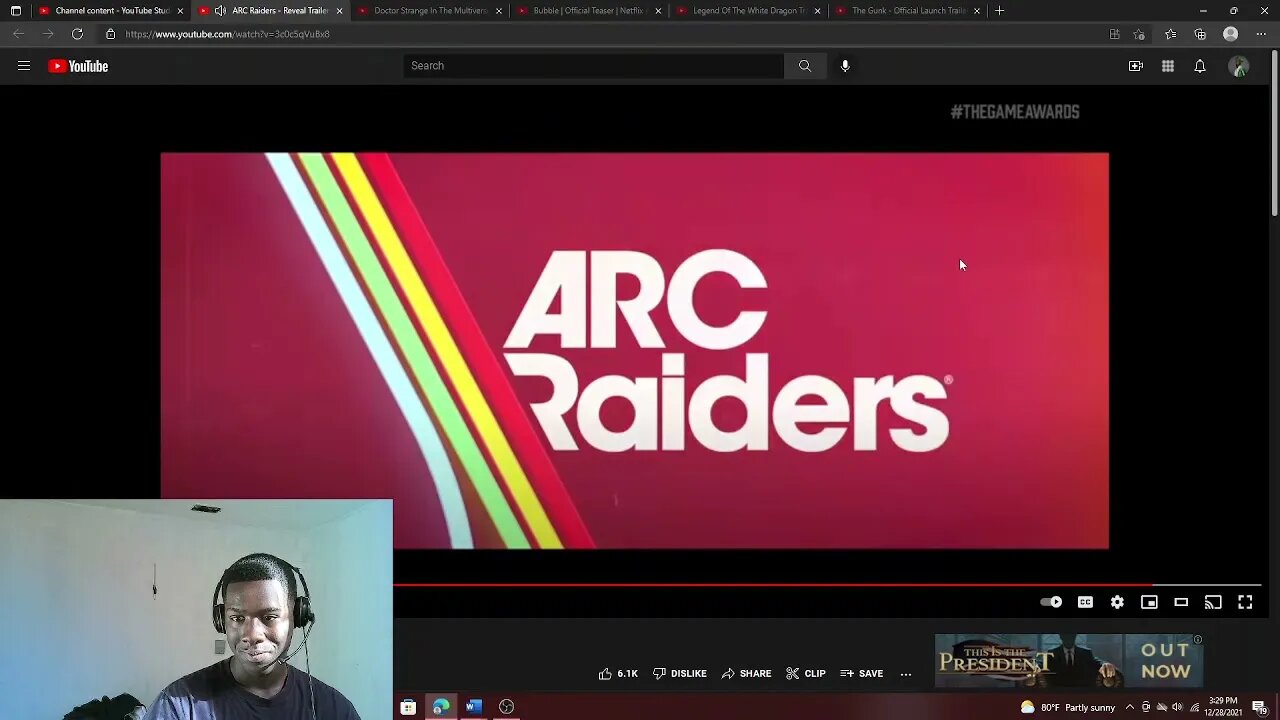1280x720 pixels.
Task: Reload the page
Action: [x=77, y=34]
